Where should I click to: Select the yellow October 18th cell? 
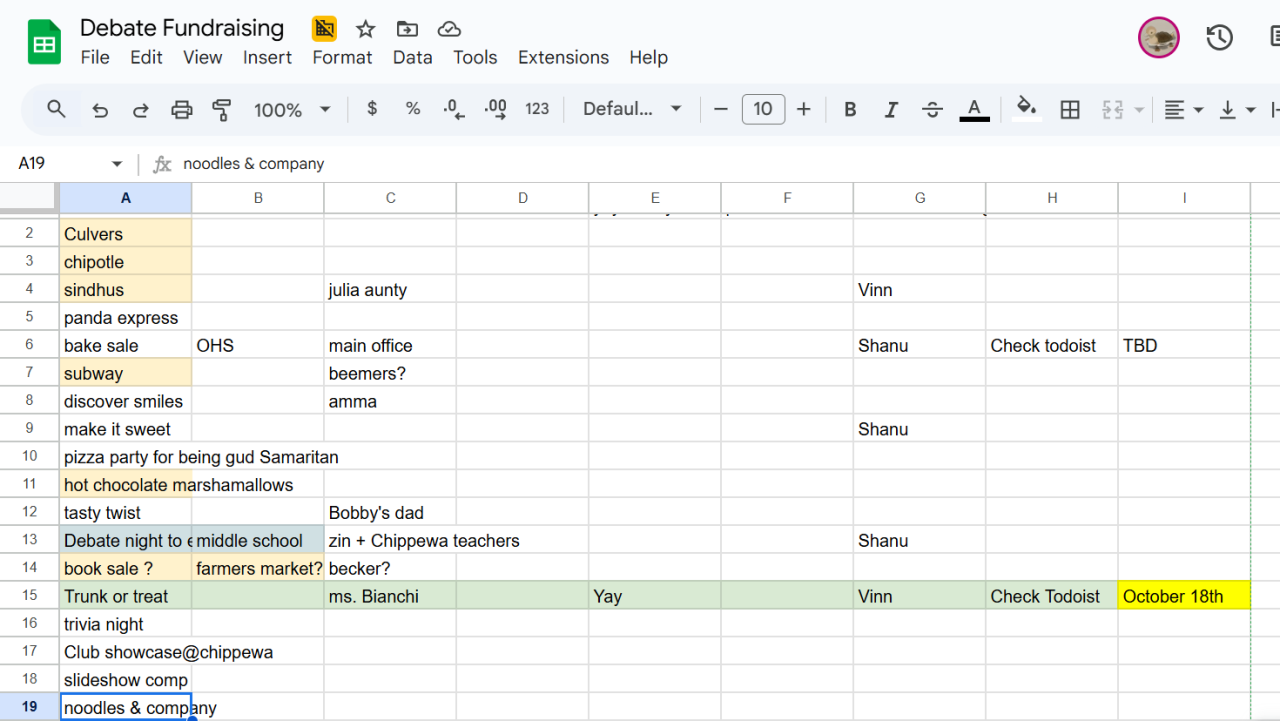point(1184,596)
